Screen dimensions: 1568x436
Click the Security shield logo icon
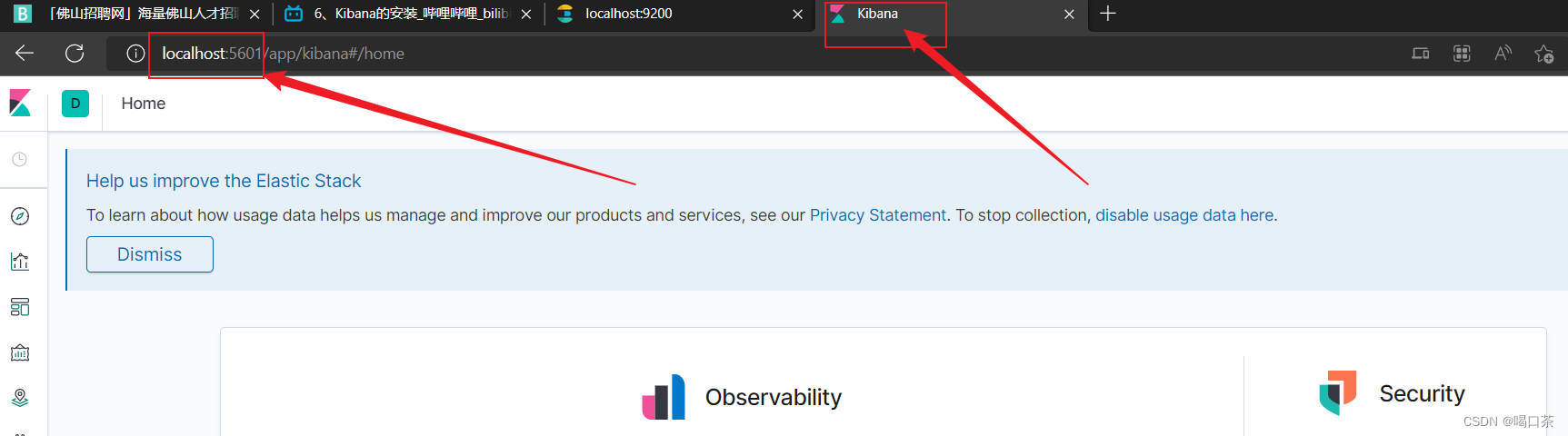[1338, 392]
